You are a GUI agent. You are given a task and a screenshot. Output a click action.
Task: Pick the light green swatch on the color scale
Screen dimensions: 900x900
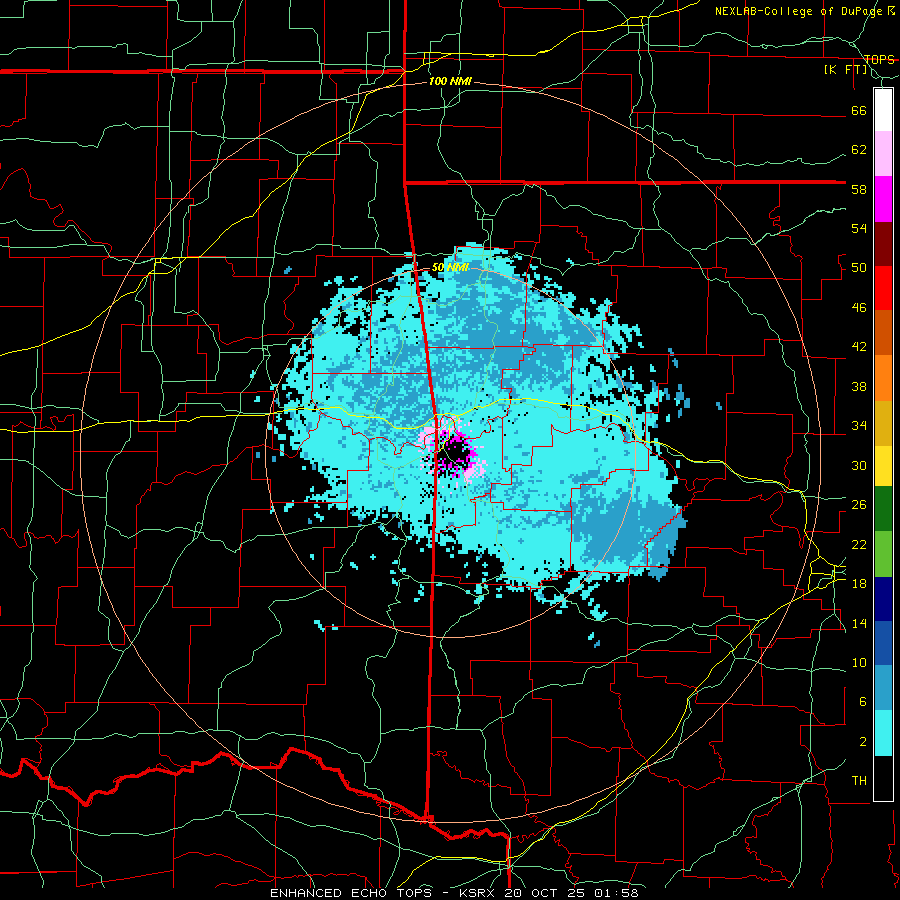click(883, 554)
